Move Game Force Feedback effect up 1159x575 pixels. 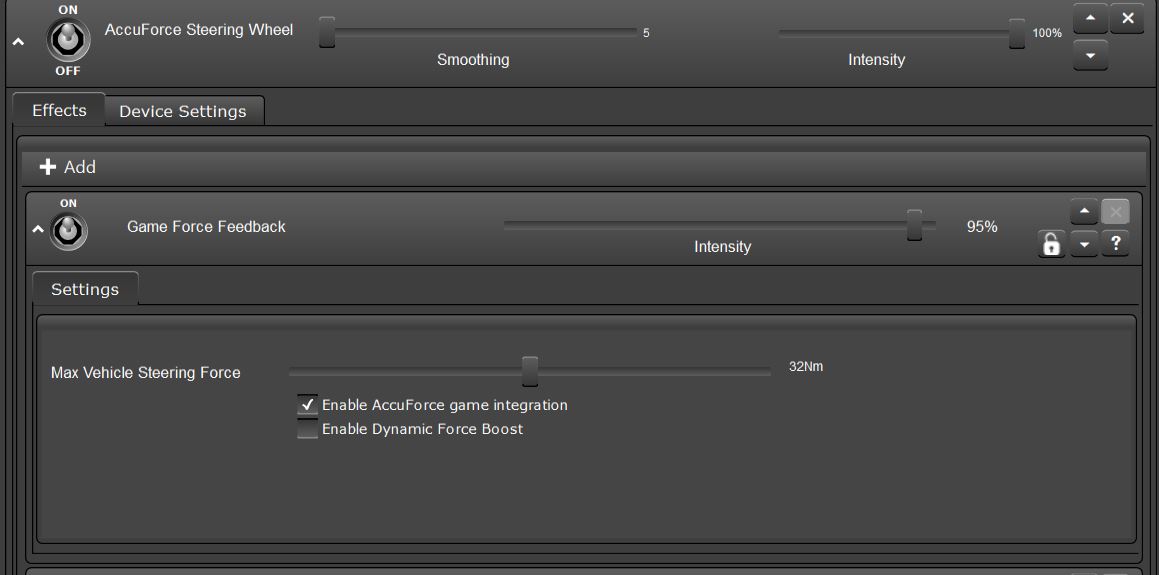[x=1084, y=212]
